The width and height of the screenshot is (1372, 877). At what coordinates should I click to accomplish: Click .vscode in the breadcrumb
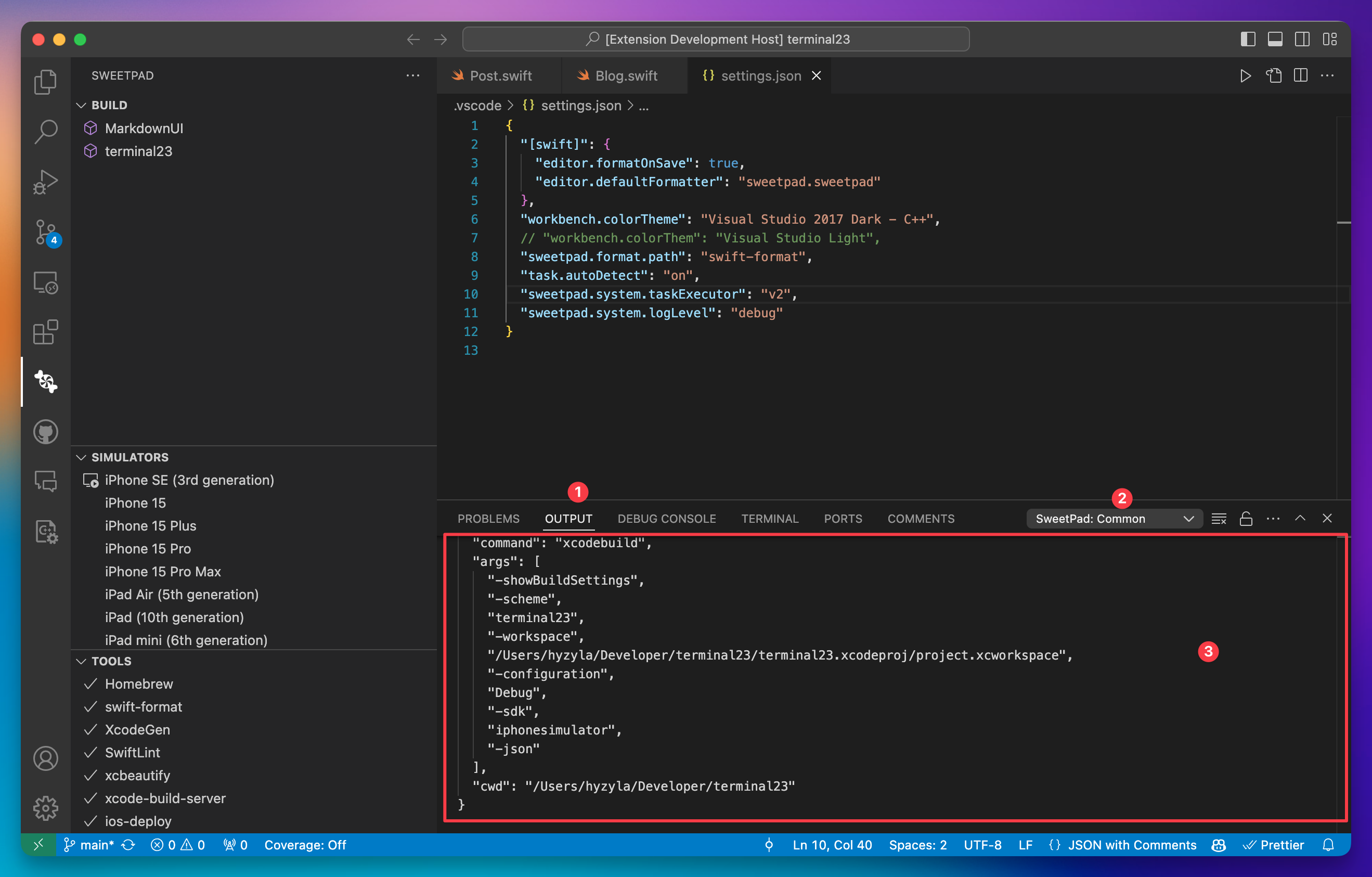click(x=477, y=106)
